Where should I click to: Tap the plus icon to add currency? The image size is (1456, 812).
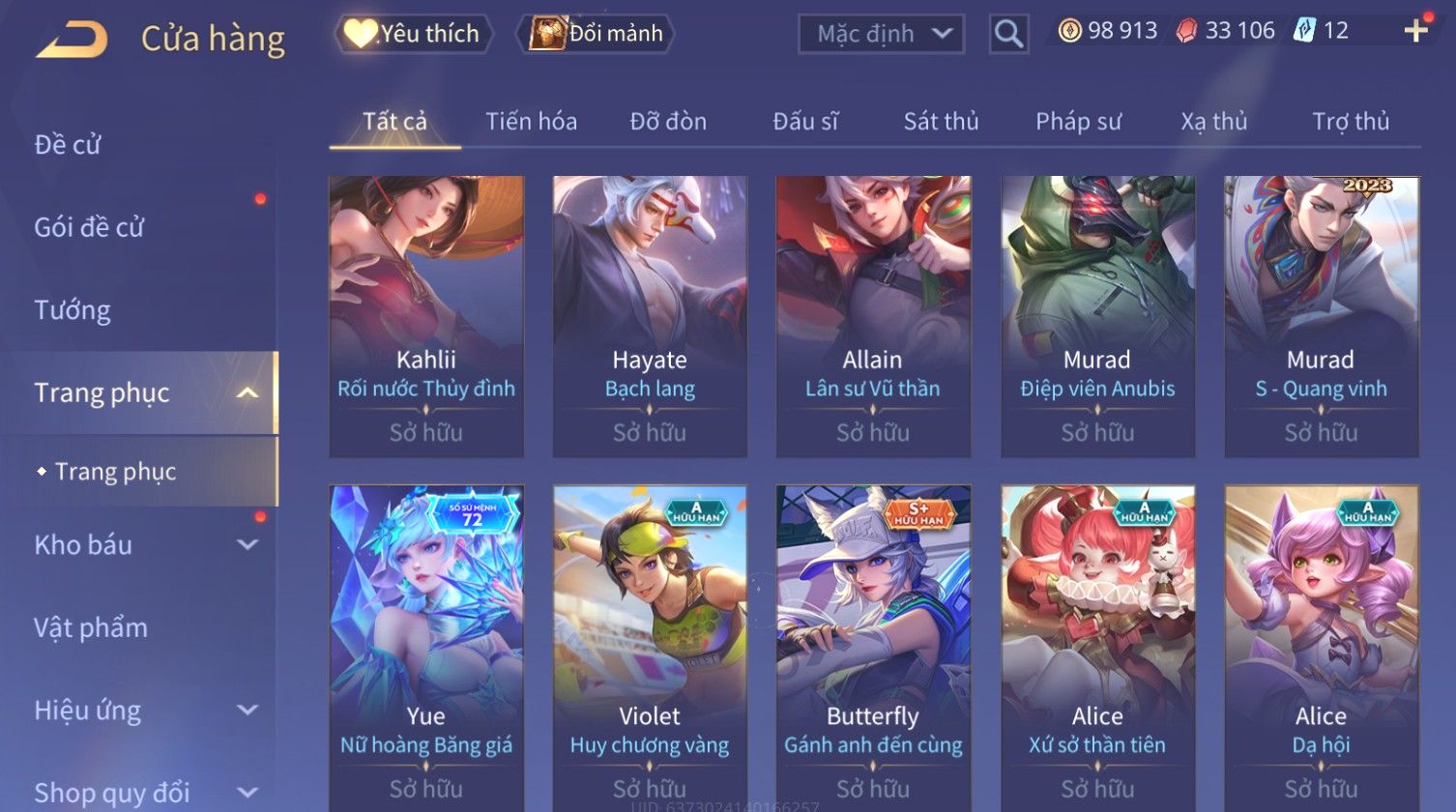click(x=1415, y=31)
